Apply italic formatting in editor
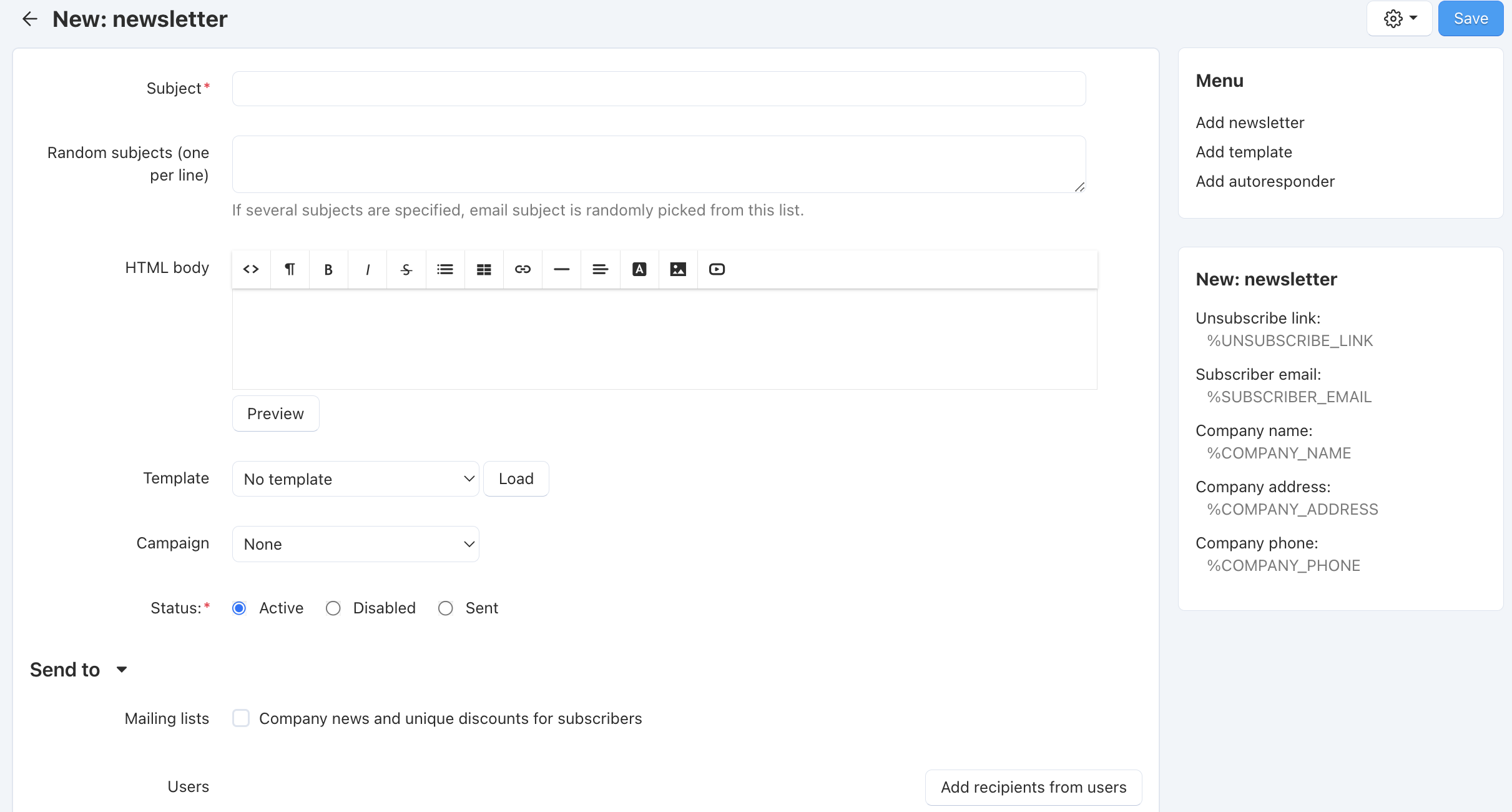 point(368,269)
